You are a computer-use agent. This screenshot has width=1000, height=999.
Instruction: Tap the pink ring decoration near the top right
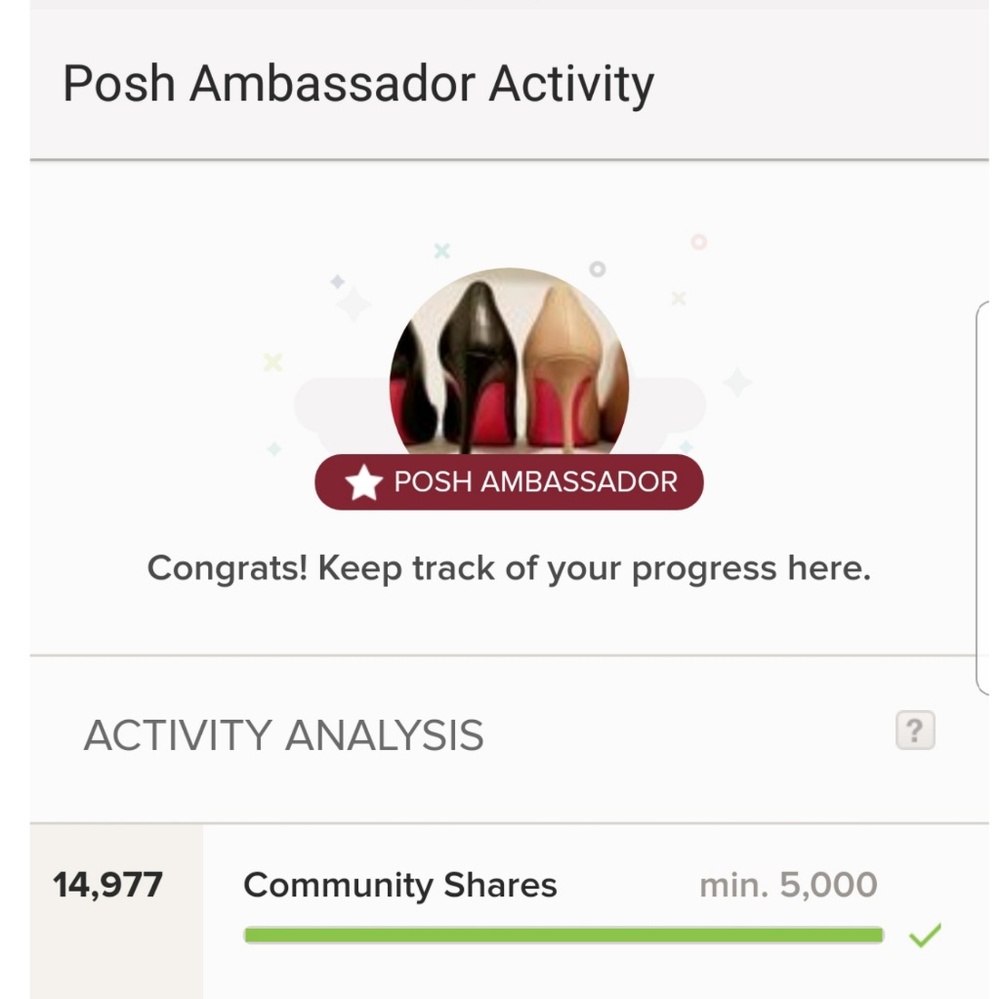coord(698,242)
